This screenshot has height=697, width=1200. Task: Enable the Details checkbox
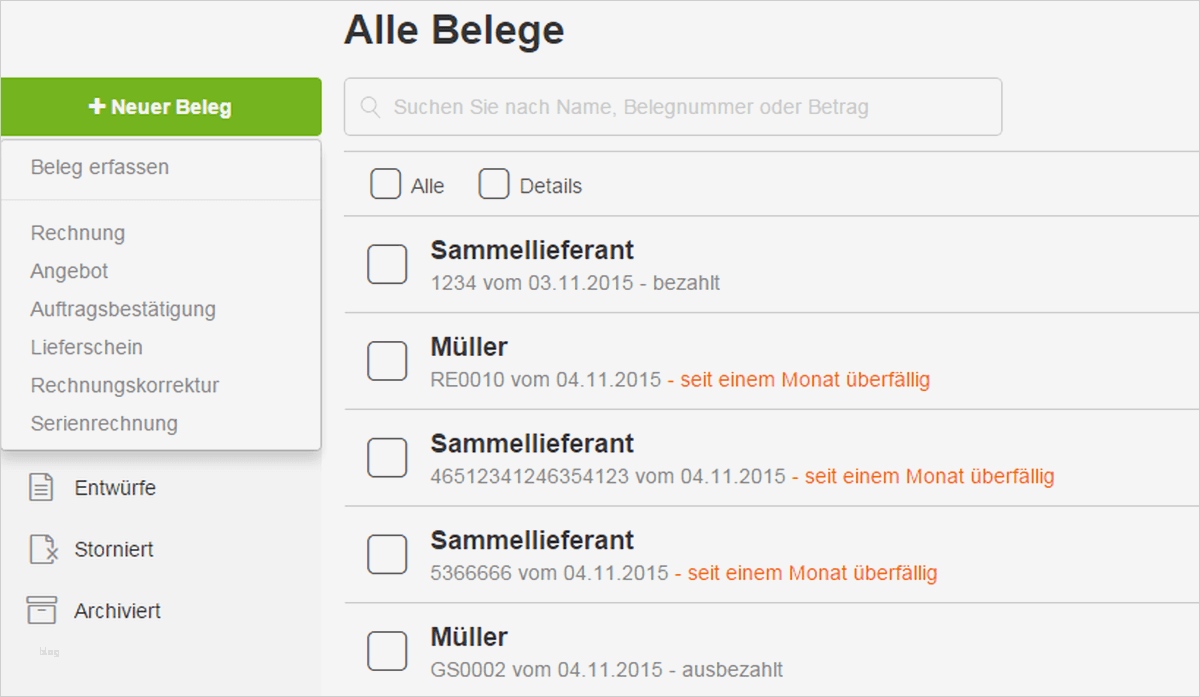pos(494,185)
